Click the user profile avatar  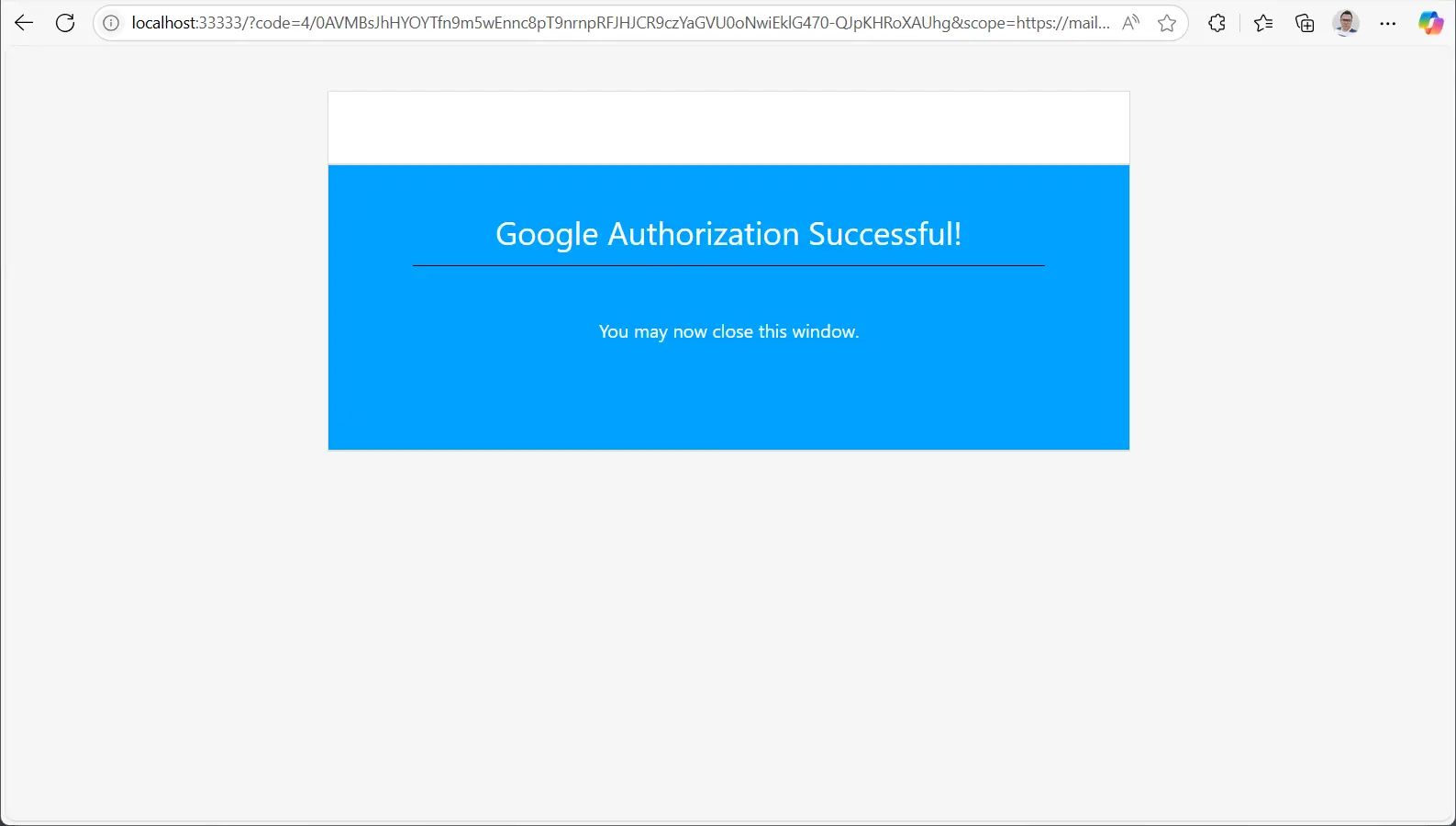coord(1346,23)
